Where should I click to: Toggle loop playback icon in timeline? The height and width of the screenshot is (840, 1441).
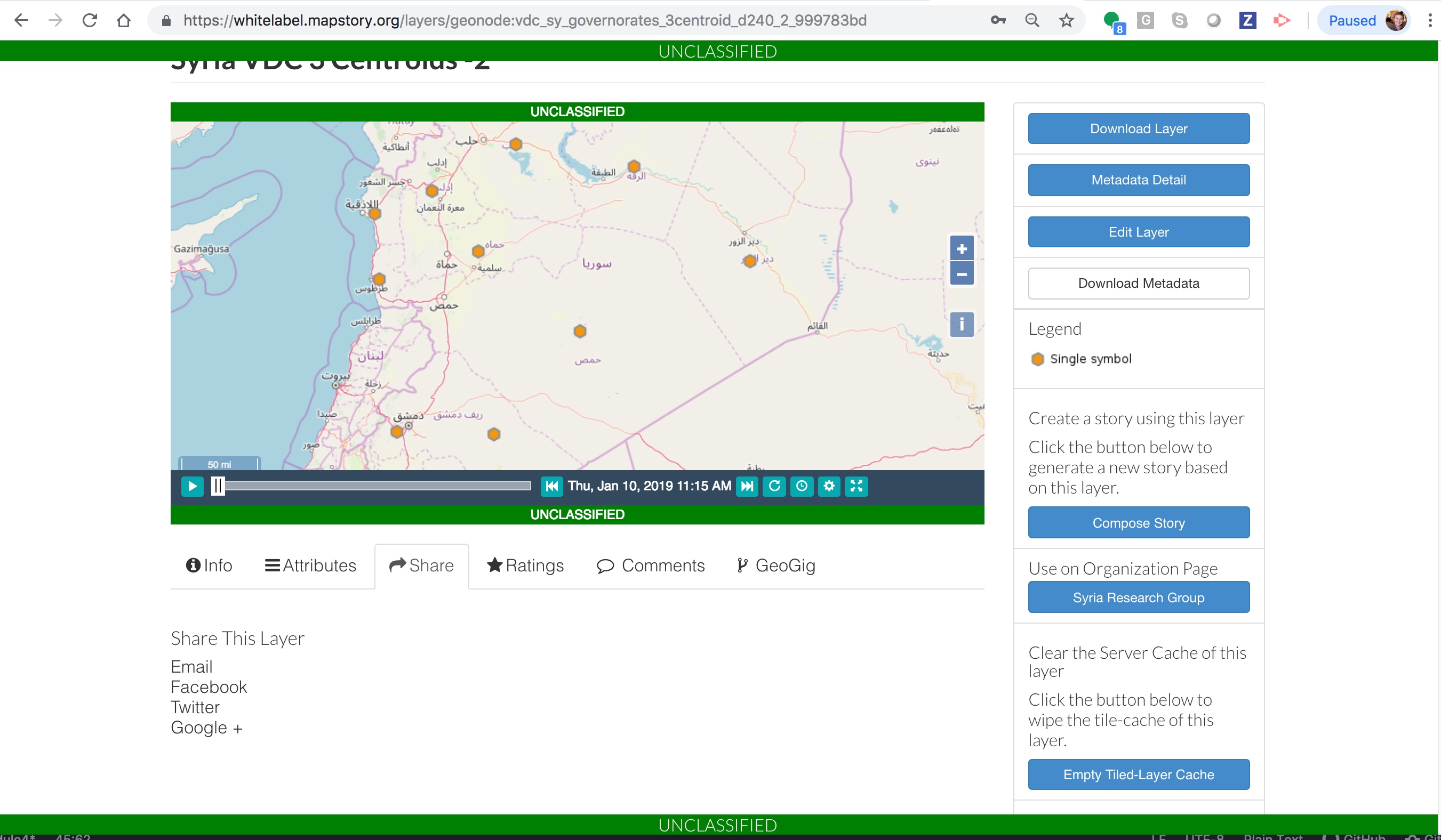pyautogui.click(x=774, y=486)
